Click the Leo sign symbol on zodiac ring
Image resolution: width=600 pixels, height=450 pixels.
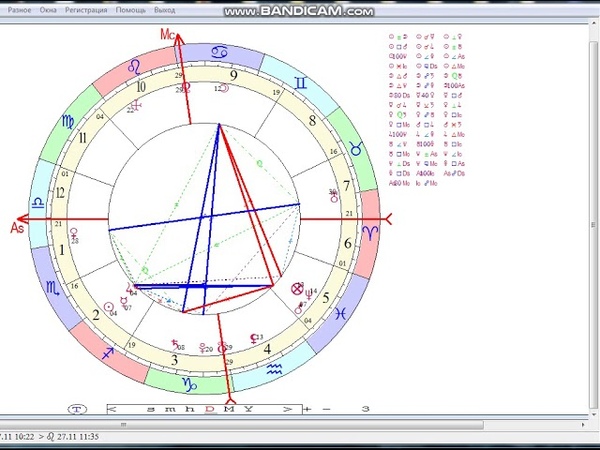coord(131,68)
